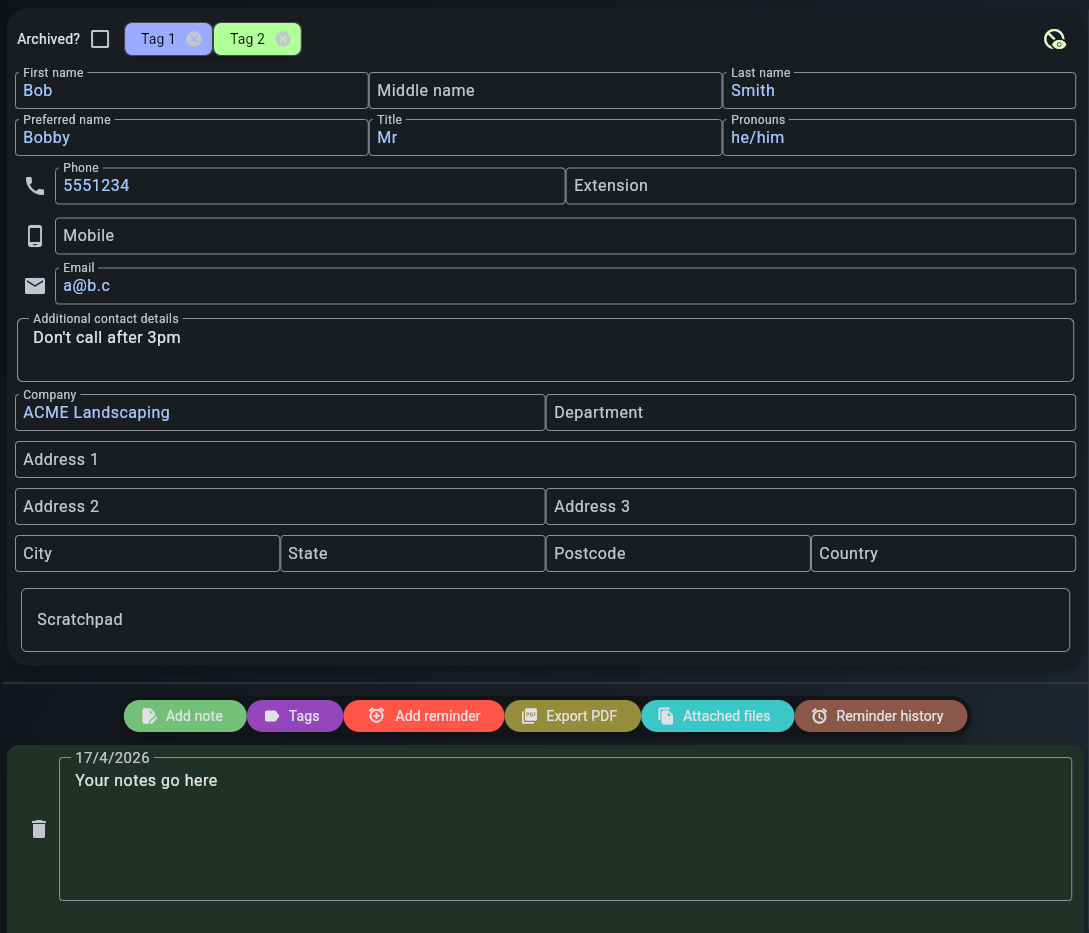
Task: Select the green Tag 2 chip
Action: coord(257,39)
